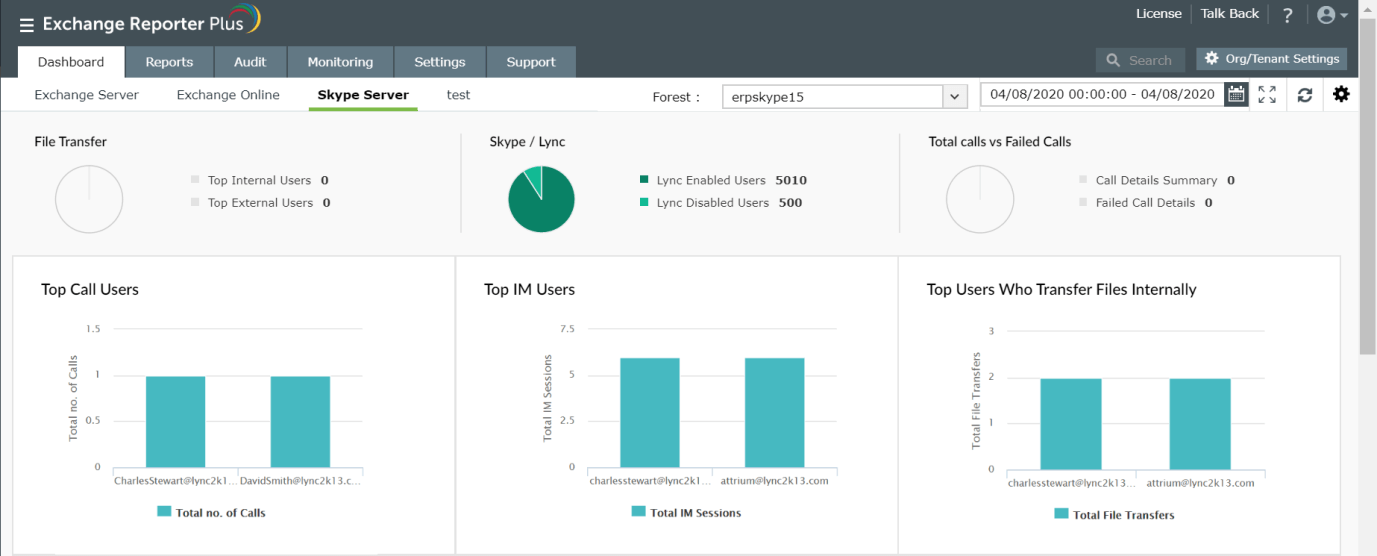
Task: Switch to the Reports tab
Action: pos(169,62)
